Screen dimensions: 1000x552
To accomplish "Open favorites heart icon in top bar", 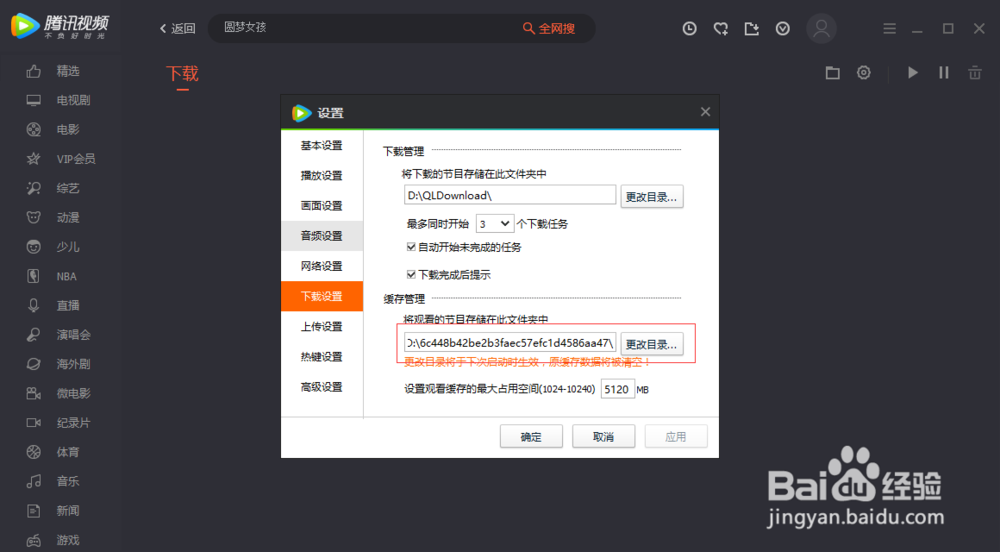I will pyautogui.click(x=721, y=29).
